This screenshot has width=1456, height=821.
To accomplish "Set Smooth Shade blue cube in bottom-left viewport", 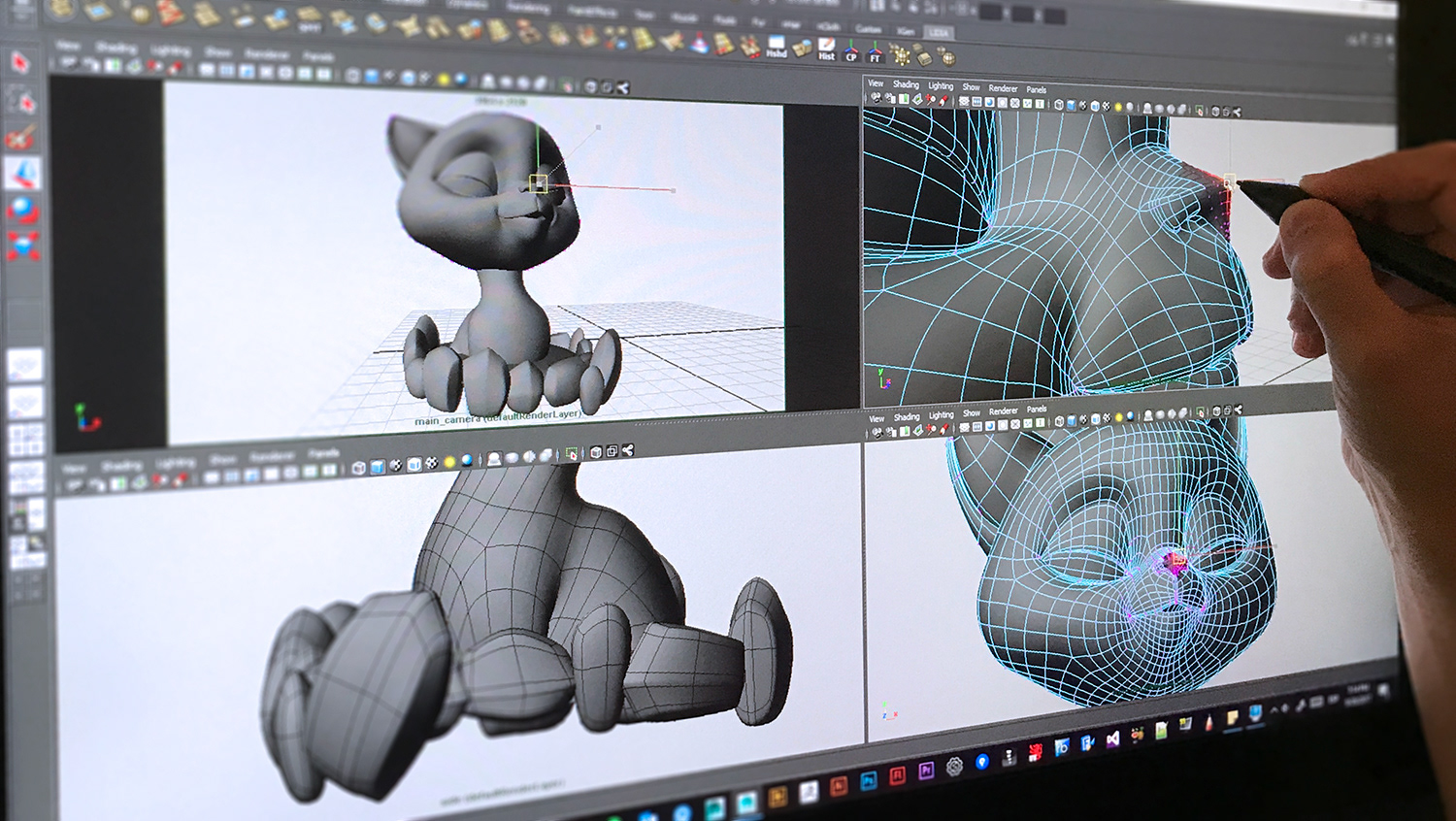I will pos(378,467).
